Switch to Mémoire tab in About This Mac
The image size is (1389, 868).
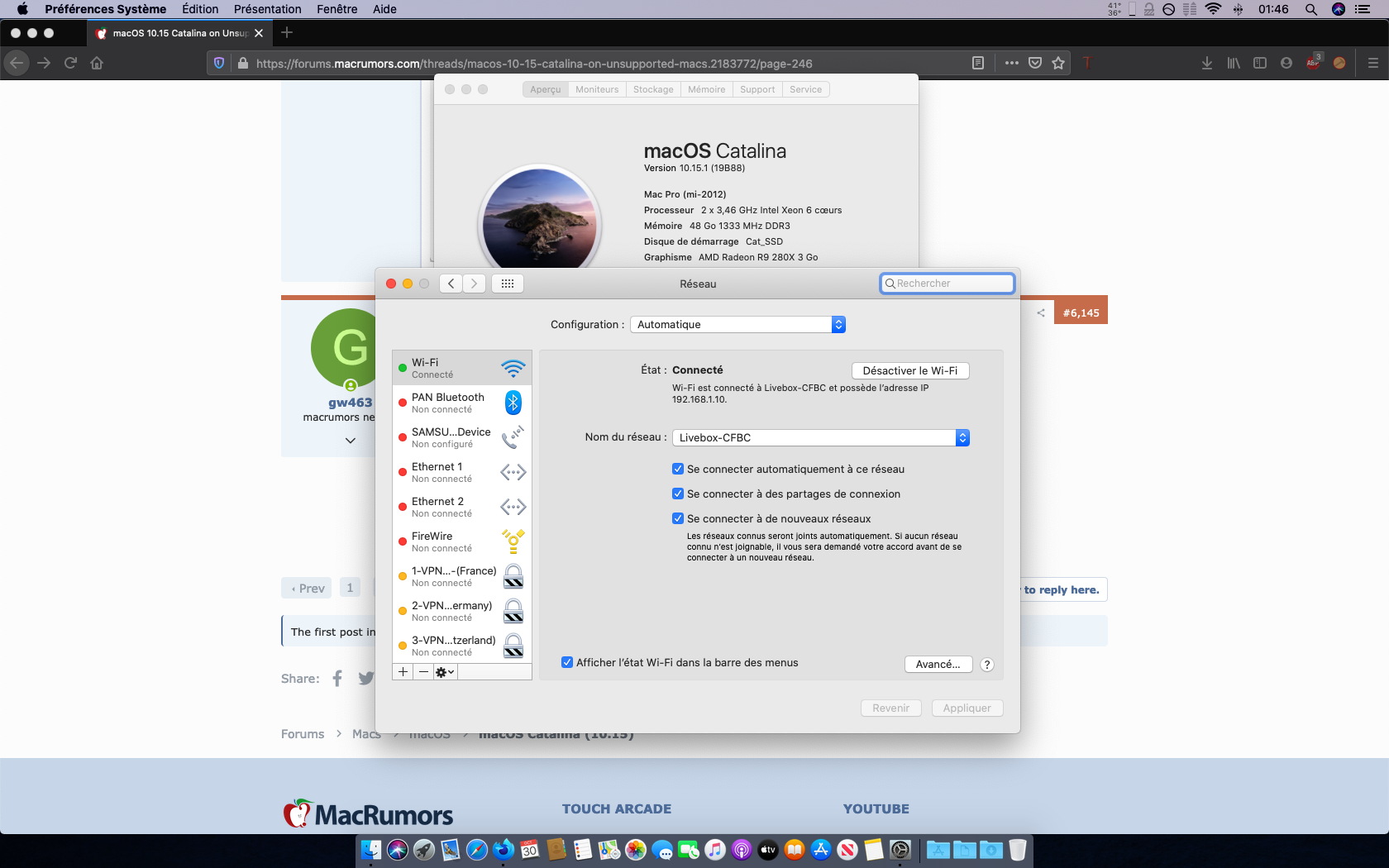point(706,89)
